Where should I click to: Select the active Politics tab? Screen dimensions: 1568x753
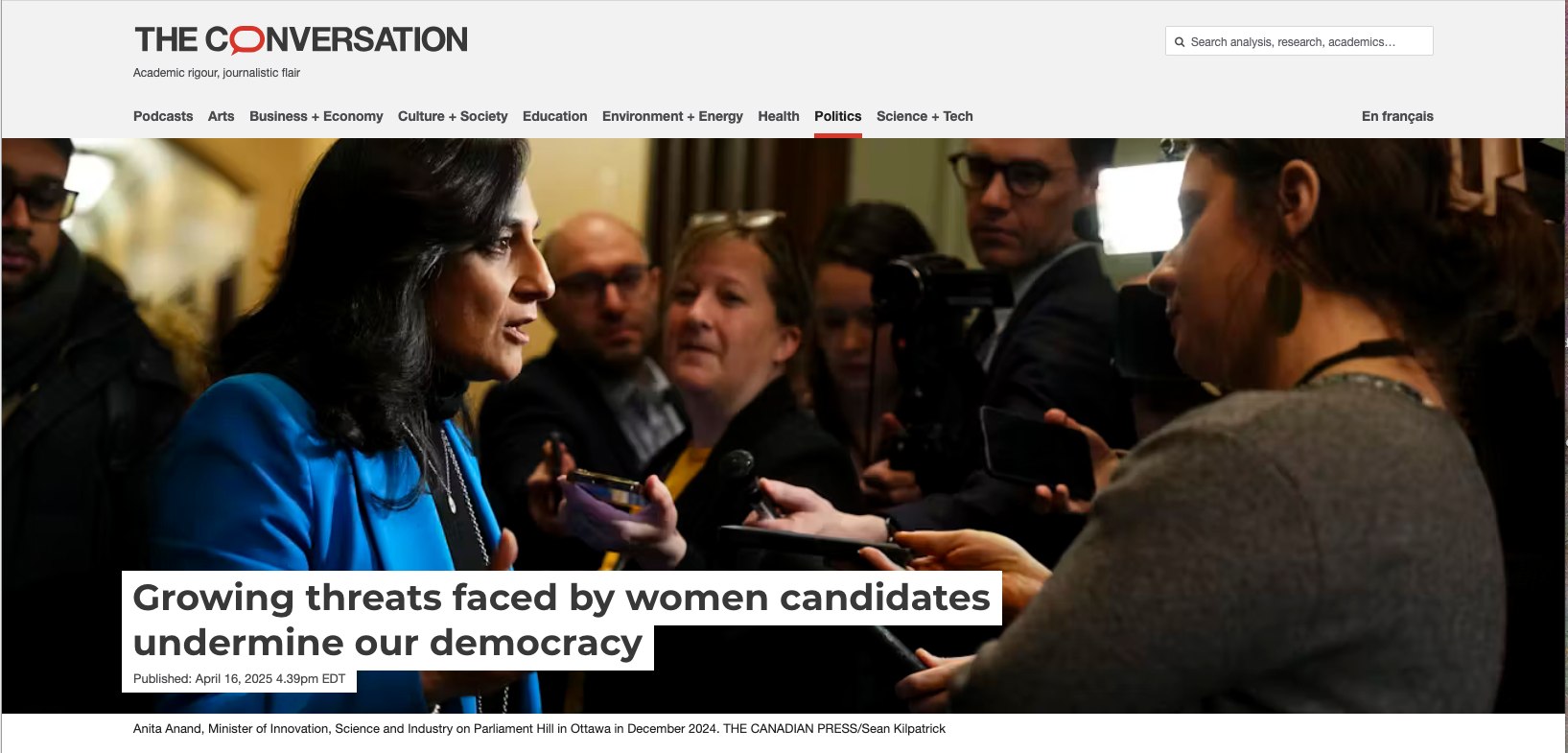point(838,116)
